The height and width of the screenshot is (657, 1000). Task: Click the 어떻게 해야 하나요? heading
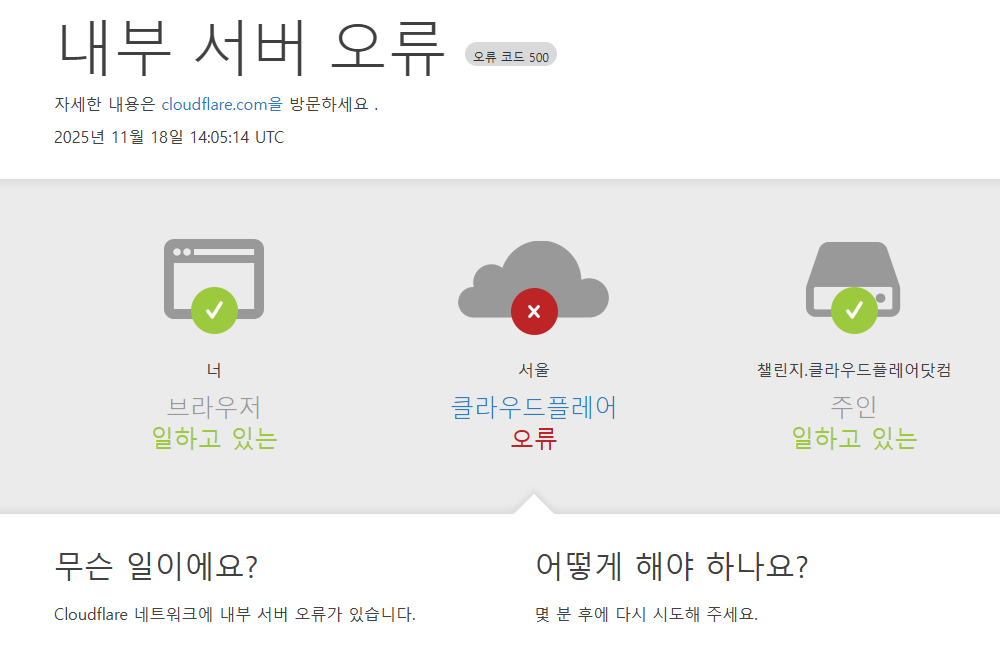(x=672, y=566)
